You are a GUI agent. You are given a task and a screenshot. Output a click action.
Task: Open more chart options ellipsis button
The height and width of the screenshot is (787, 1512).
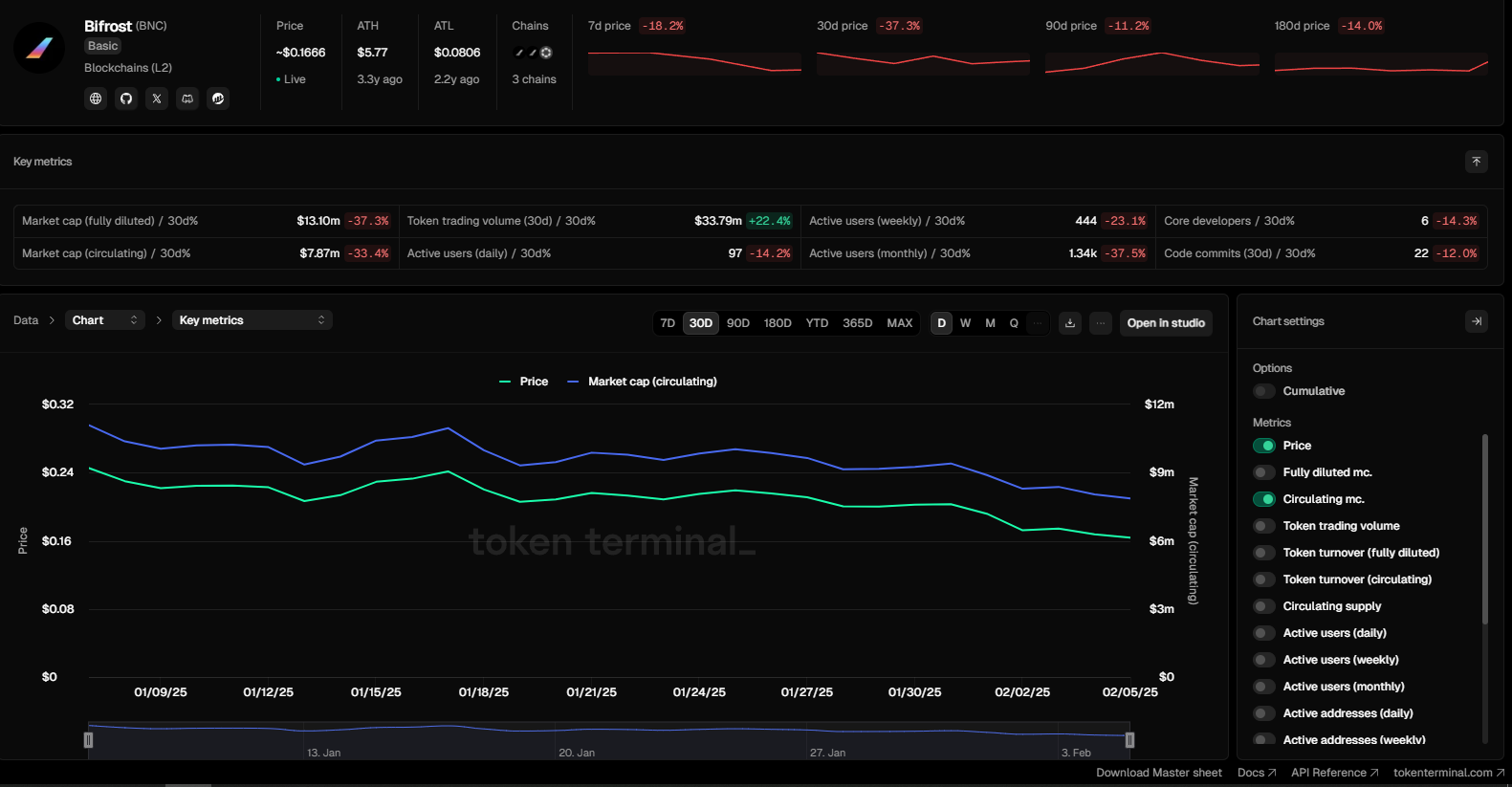[x=1101, y=323]
